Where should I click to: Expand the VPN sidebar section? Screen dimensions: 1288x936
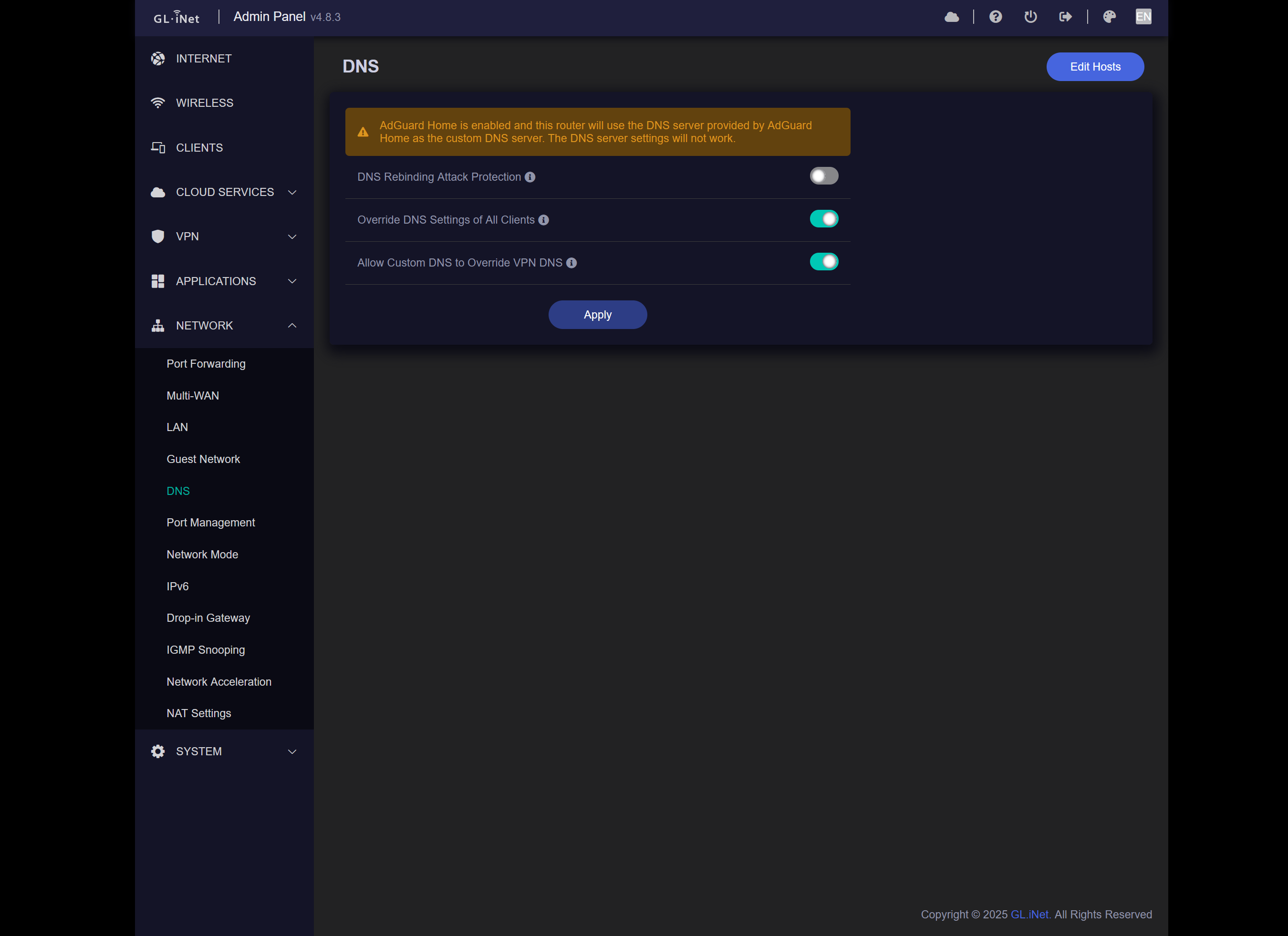click(224, 237)
